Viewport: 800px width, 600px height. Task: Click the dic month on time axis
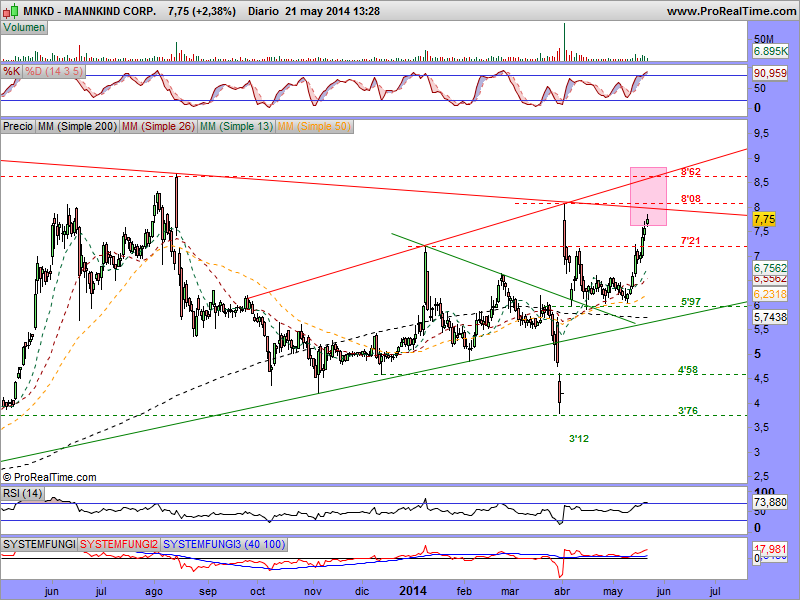pyautogui.click(x=362, y=591)
